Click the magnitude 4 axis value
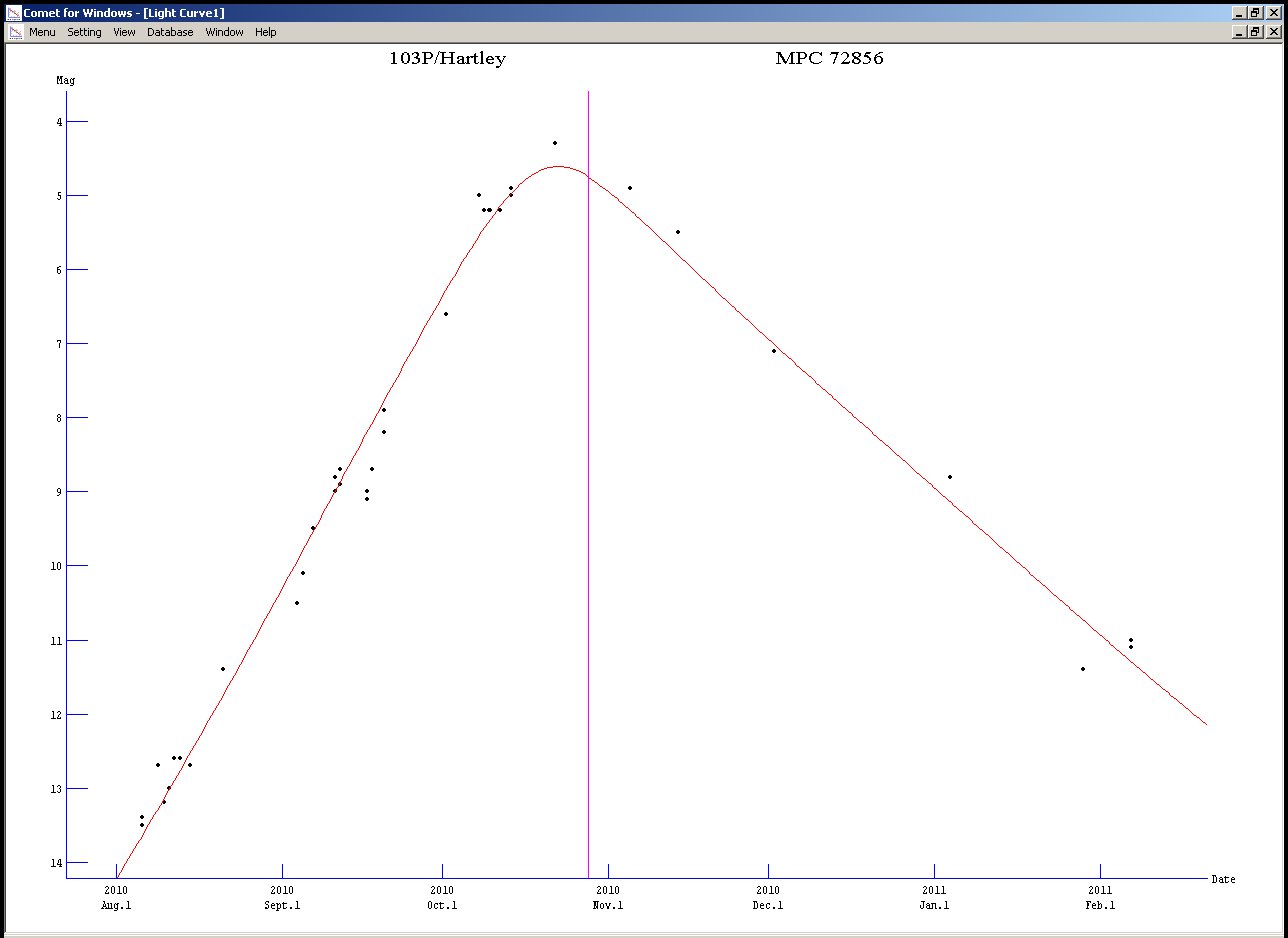The height and width of the screenshot is (938, 1288). tap(60, 122)
